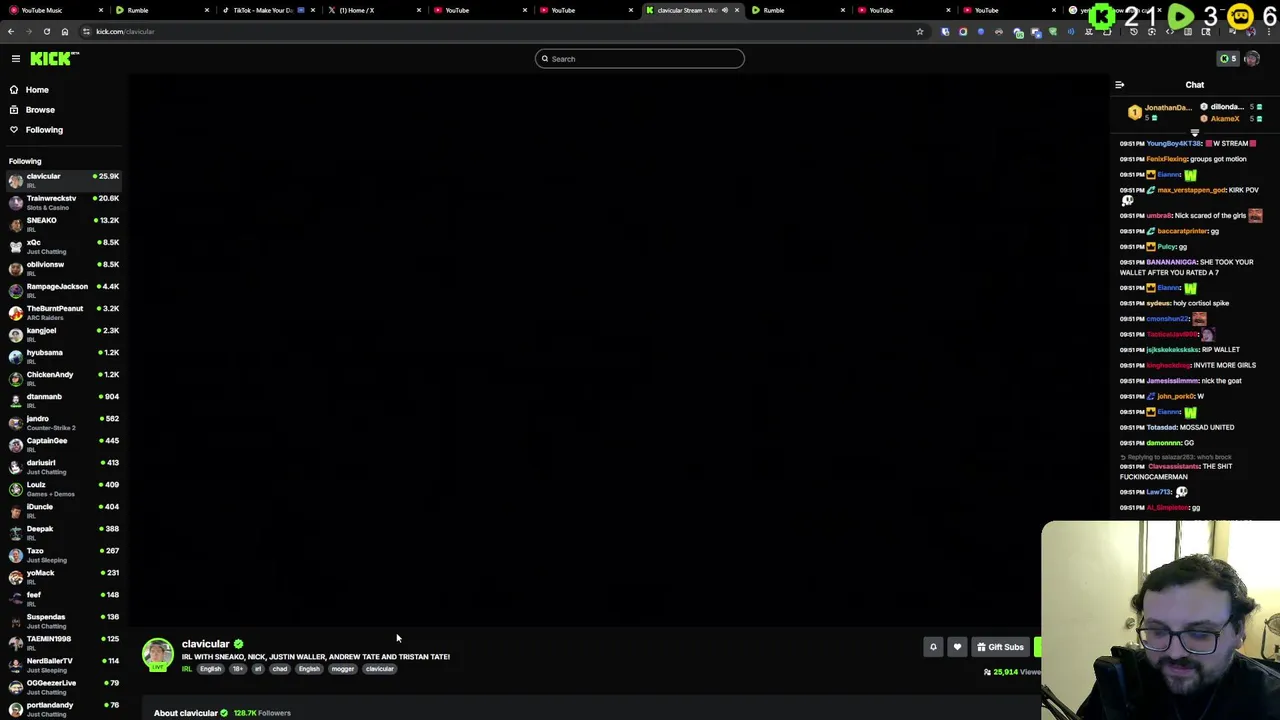Image resolution: width=1280 pixels, height=720 pixels.
Task: Click max_verstappen_god username in chat
Action: coord(1190,190)
